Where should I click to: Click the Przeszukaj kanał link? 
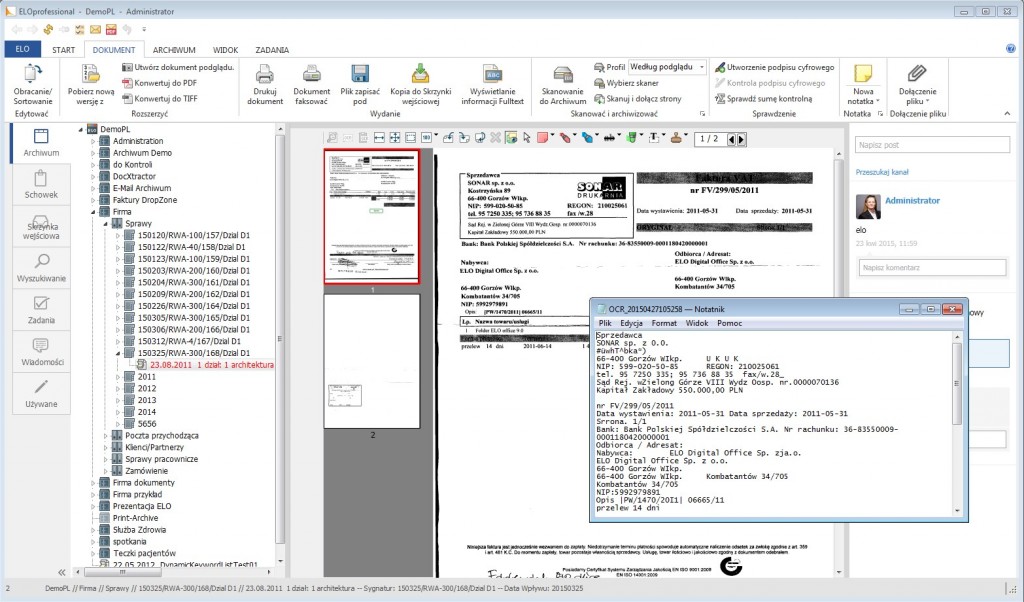(882, 172)
